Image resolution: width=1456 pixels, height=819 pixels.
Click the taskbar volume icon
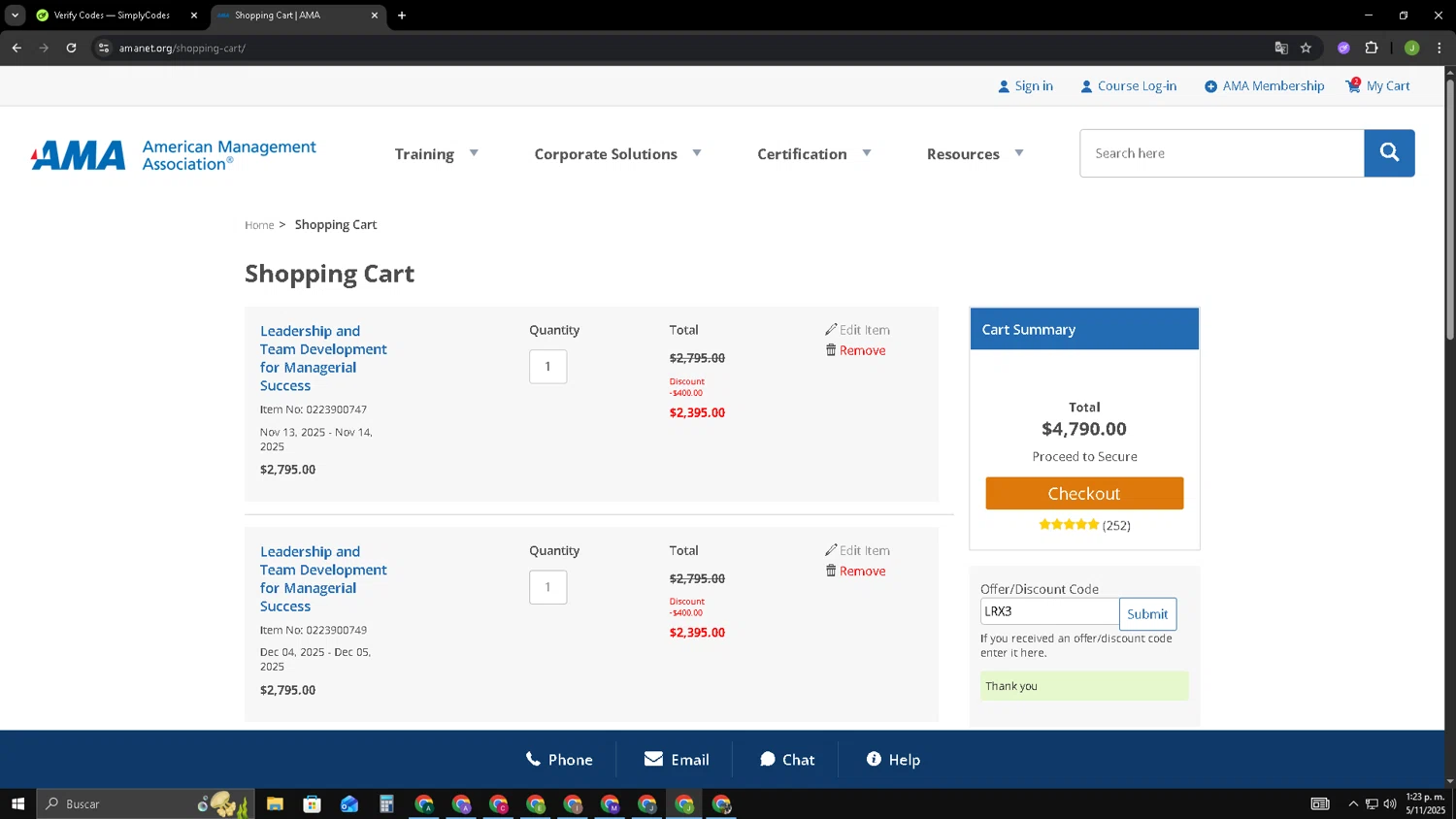click(x=1390, y=803)
